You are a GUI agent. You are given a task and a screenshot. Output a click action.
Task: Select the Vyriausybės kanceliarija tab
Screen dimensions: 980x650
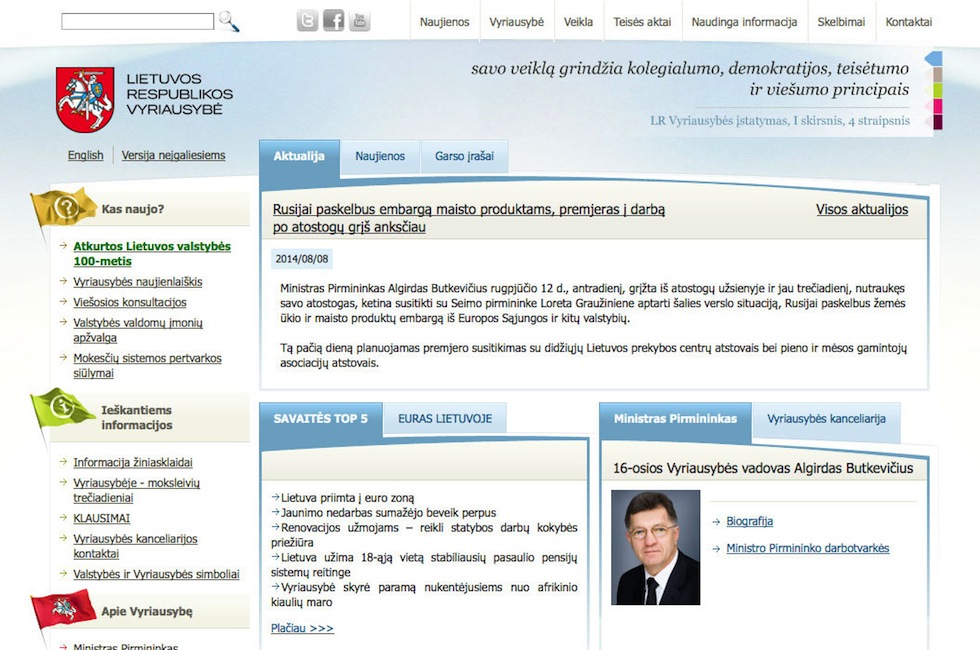[x=826, y=419]
